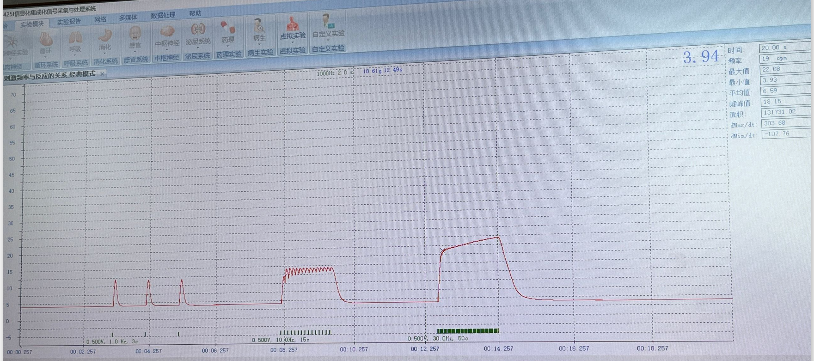Click the black tick stimulus markers below the tetanus plateau
The image size is (814, 361).
click(306, 331)
